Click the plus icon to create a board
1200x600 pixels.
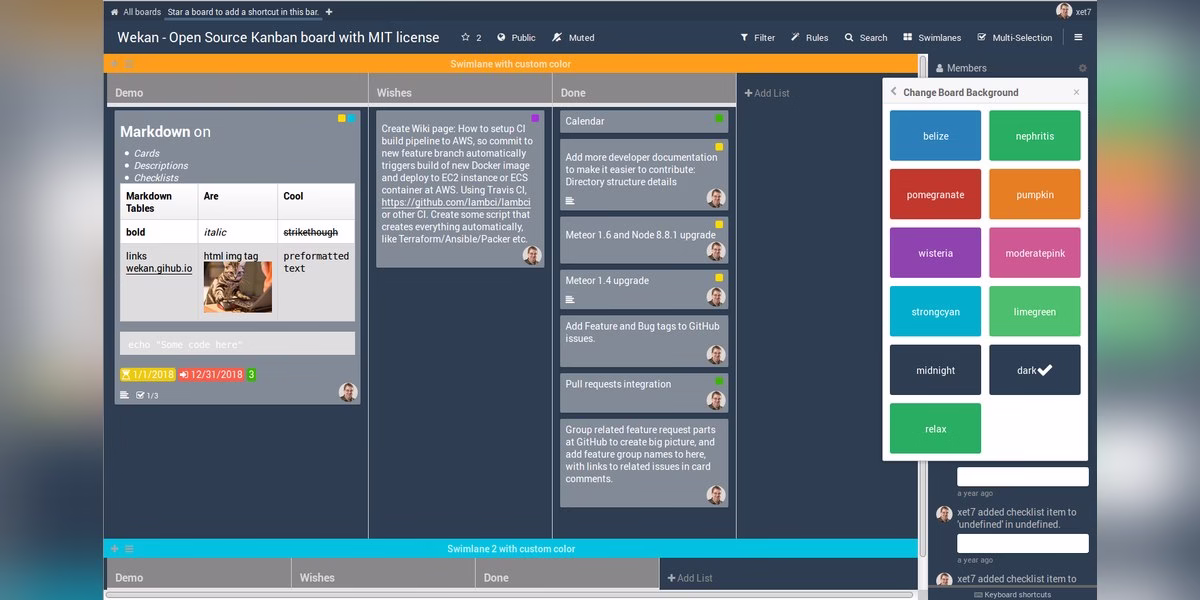pos(329,12)
